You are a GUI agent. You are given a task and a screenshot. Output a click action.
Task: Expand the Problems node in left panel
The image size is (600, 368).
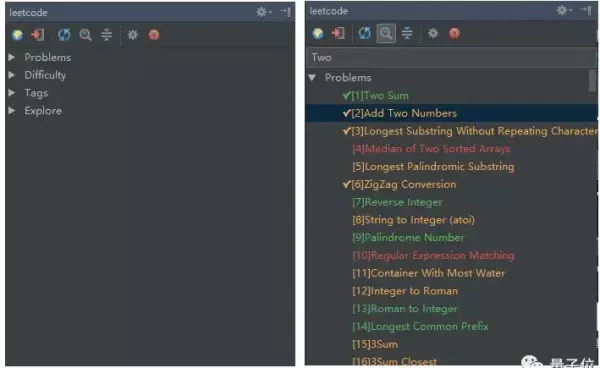pos(12,57)
